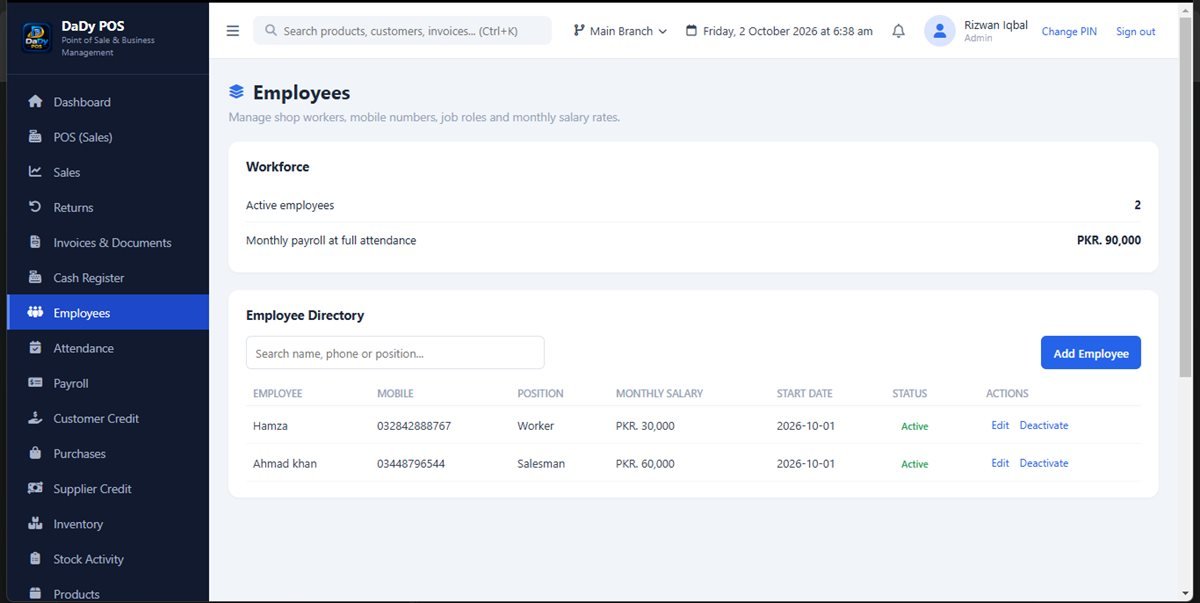Edit the Ahmad khan record

tap(1000, 463)
